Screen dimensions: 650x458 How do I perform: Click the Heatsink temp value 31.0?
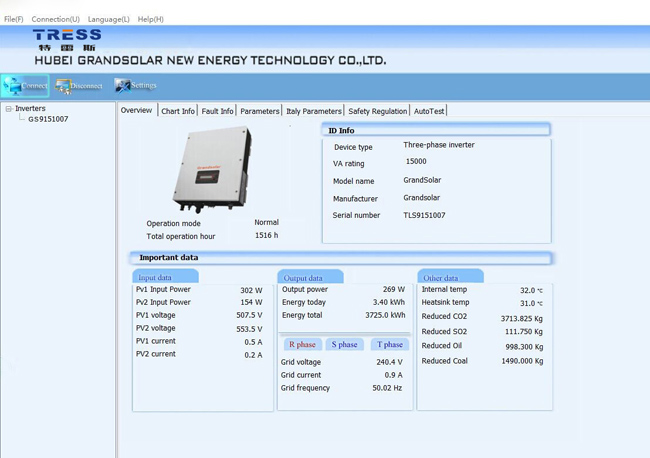coord(531,303)
